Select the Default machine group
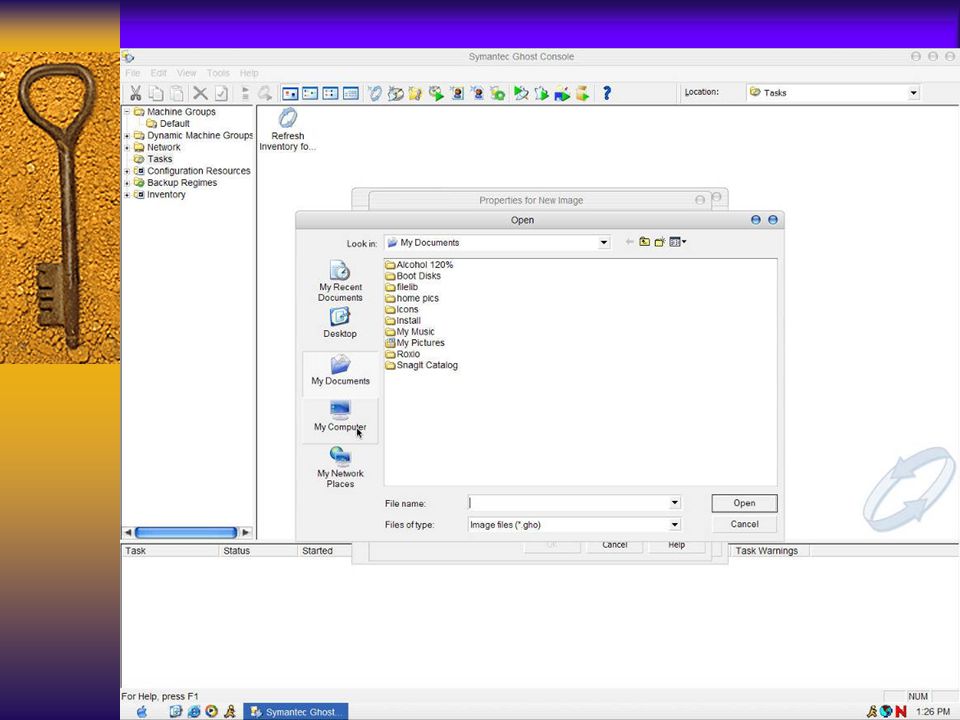Viewport: 960px width, 720px height. click(x=168, y=124)
